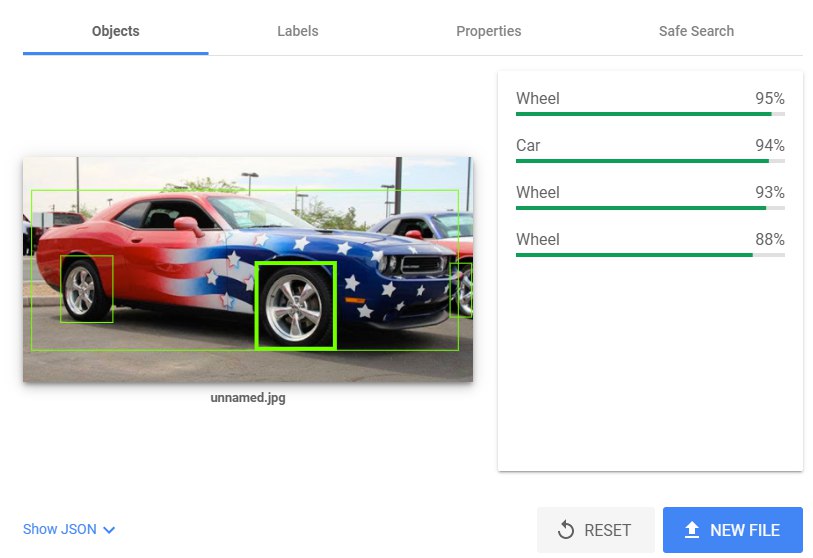Viewport: 813px width, 558px height.
Task: Click the Show JSON link text
Action: click(x=60, y=529)
